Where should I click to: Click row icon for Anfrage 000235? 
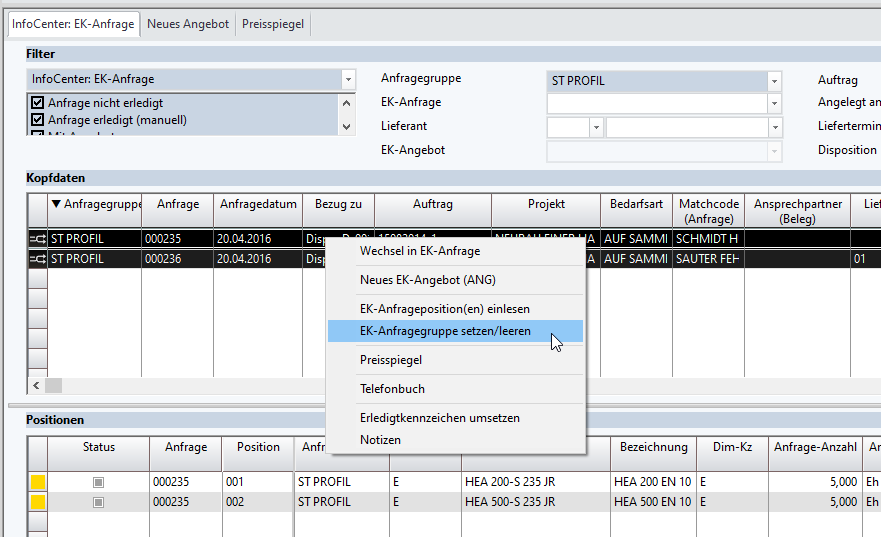[38, 239]
